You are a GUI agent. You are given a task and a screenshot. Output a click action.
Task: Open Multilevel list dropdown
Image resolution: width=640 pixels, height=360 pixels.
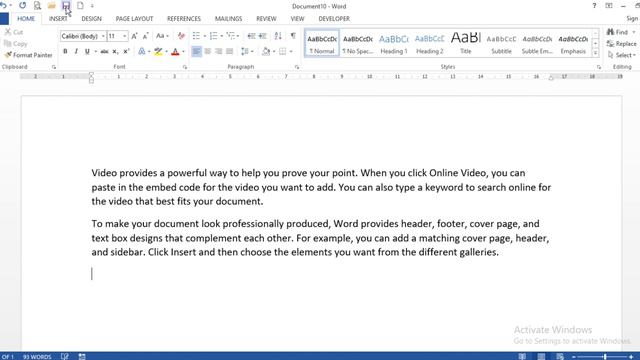coord(238,36)
